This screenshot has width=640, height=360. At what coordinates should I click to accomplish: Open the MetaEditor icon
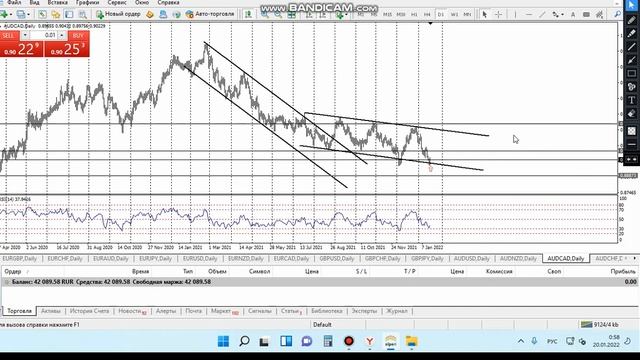coord(150,14)
